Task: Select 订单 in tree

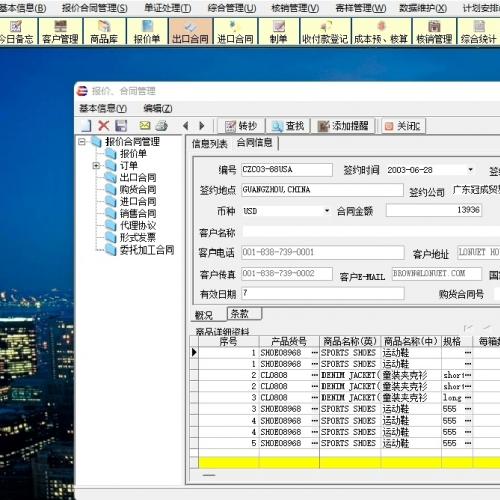Action: [129, 165]
